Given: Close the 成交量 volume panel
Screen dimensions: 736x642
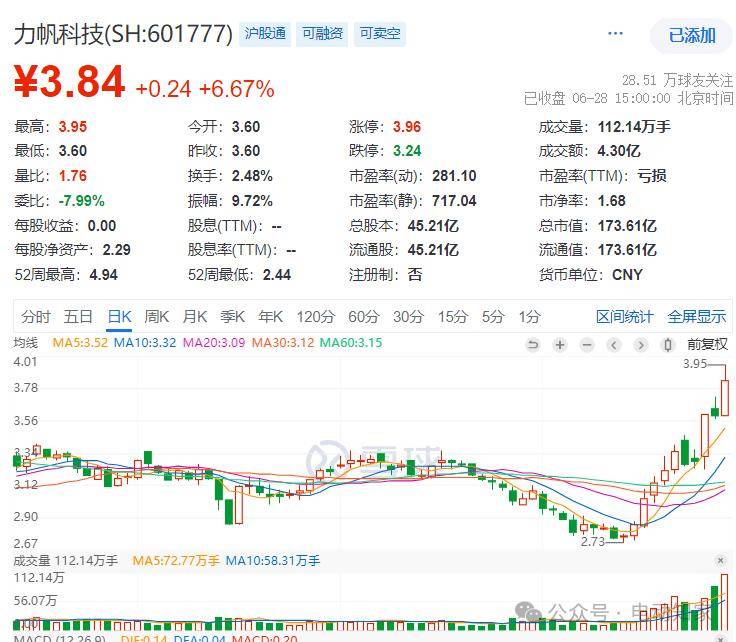Looking at the screenshot, I should pos(721,560).
